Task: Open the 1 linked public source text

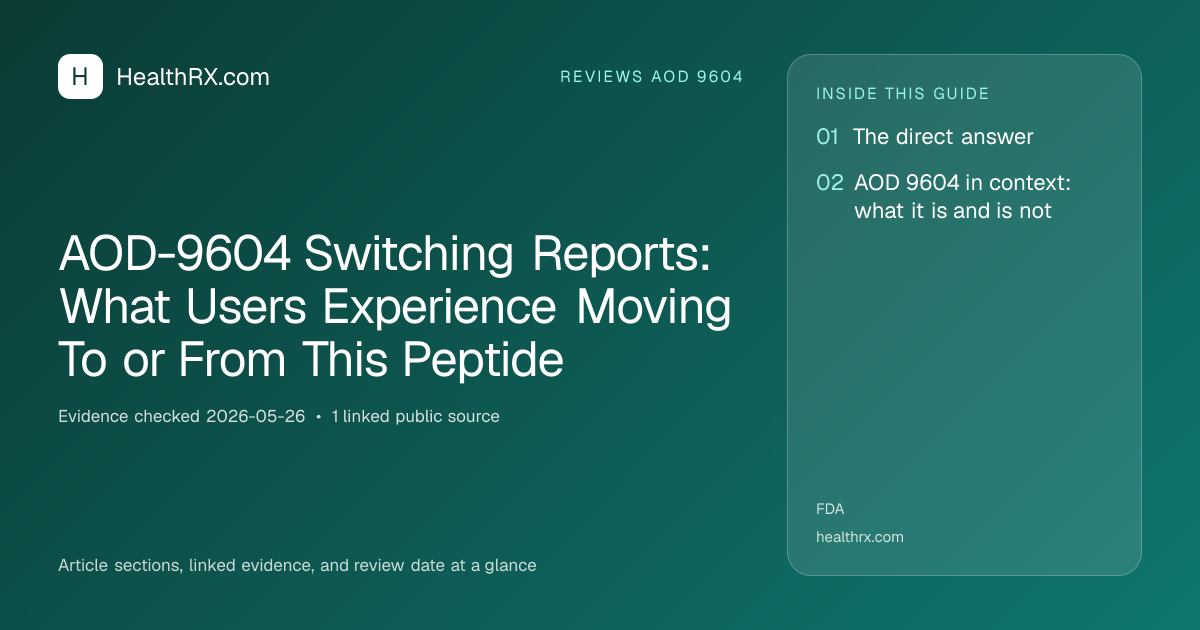Action: pos(415,416)
